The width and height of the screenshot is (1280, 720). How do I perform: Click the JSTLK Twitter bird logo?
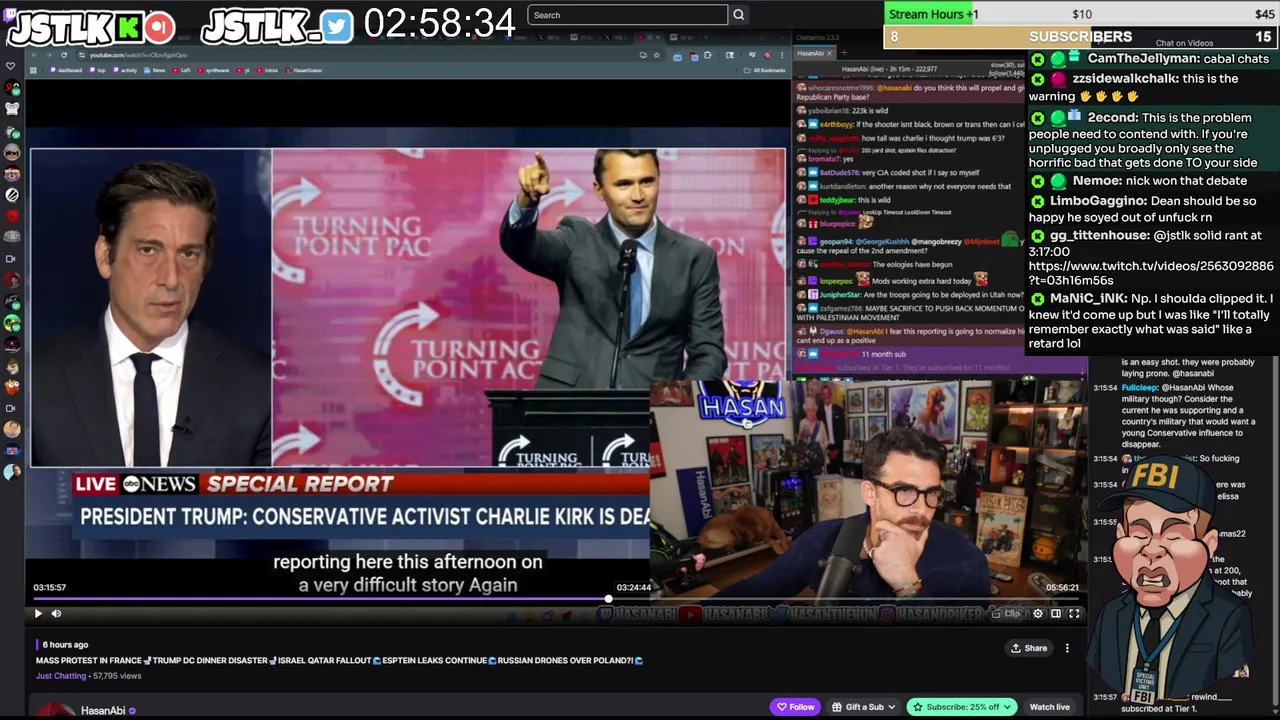click(337, 27)
